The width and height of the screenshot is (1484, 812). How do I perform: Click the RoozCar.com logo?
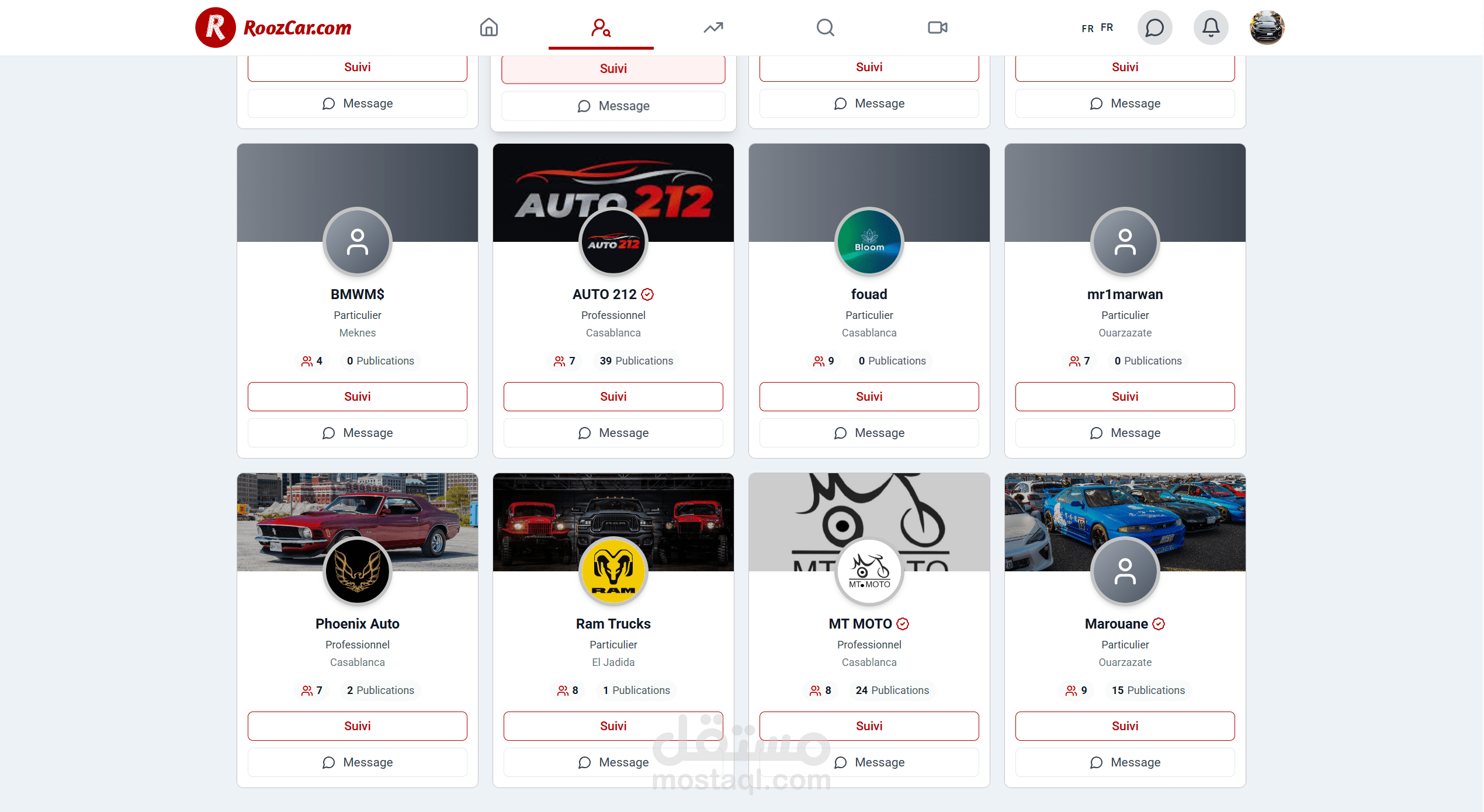(273, 27)
